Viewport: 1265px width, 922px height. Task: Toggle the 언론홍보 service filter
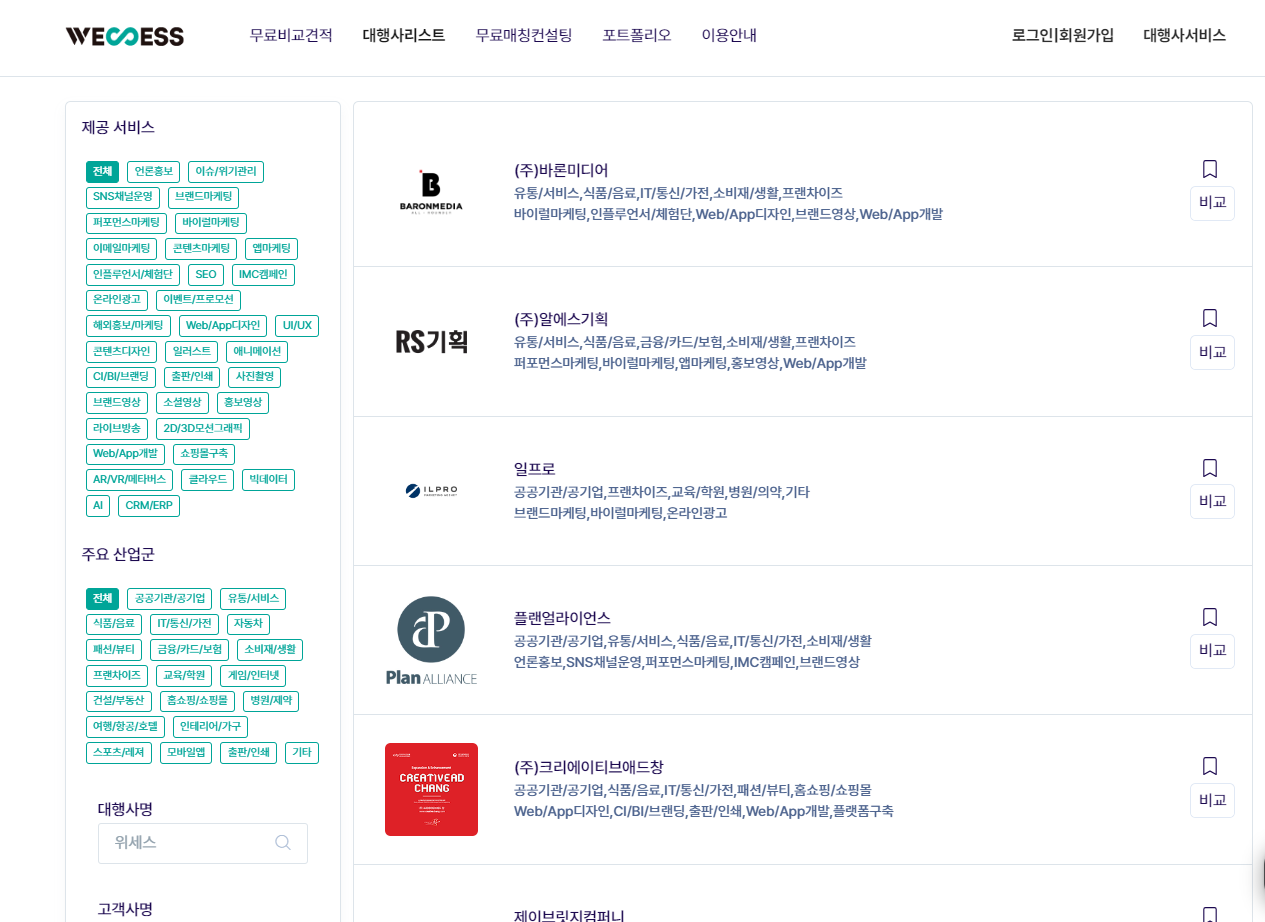(153, 172)
